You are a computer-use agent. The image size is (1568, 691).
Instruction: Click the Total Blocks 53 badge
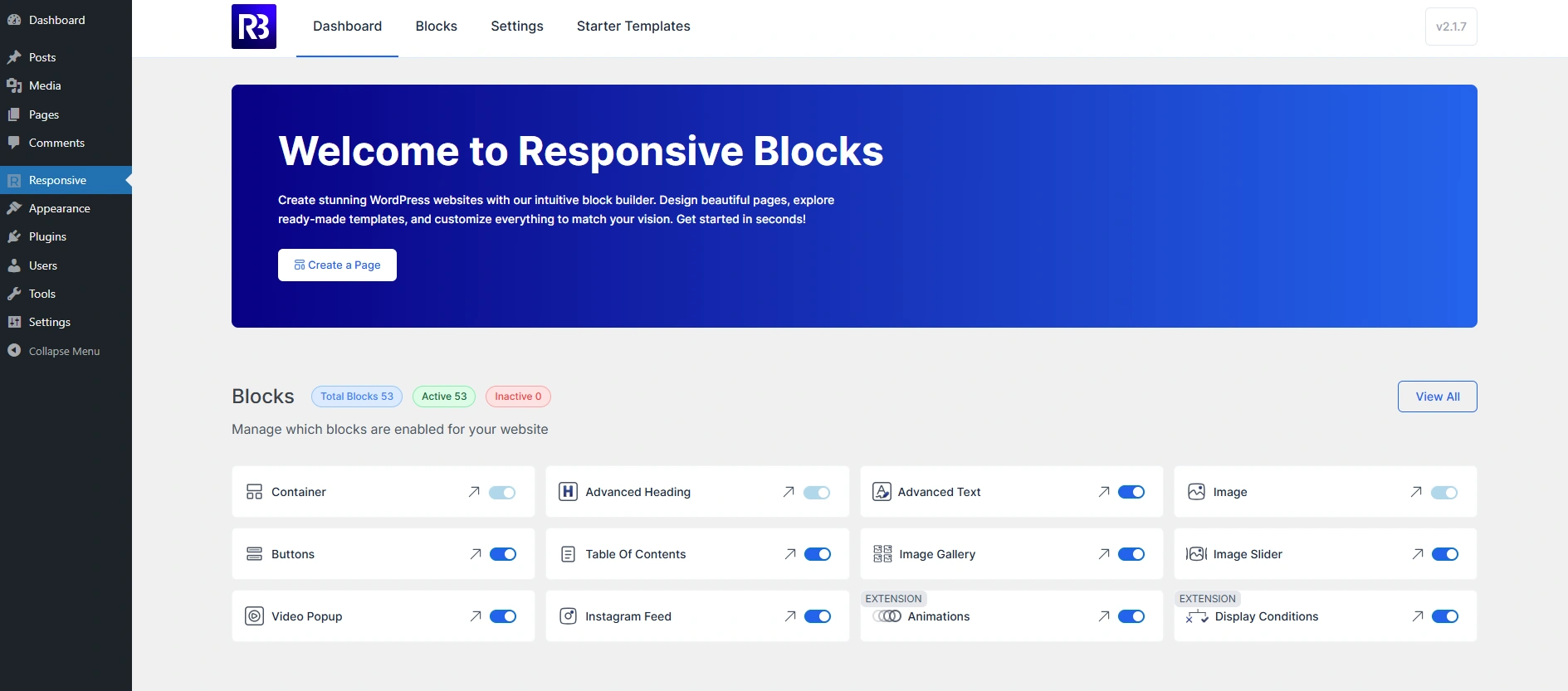click(357, 397)
